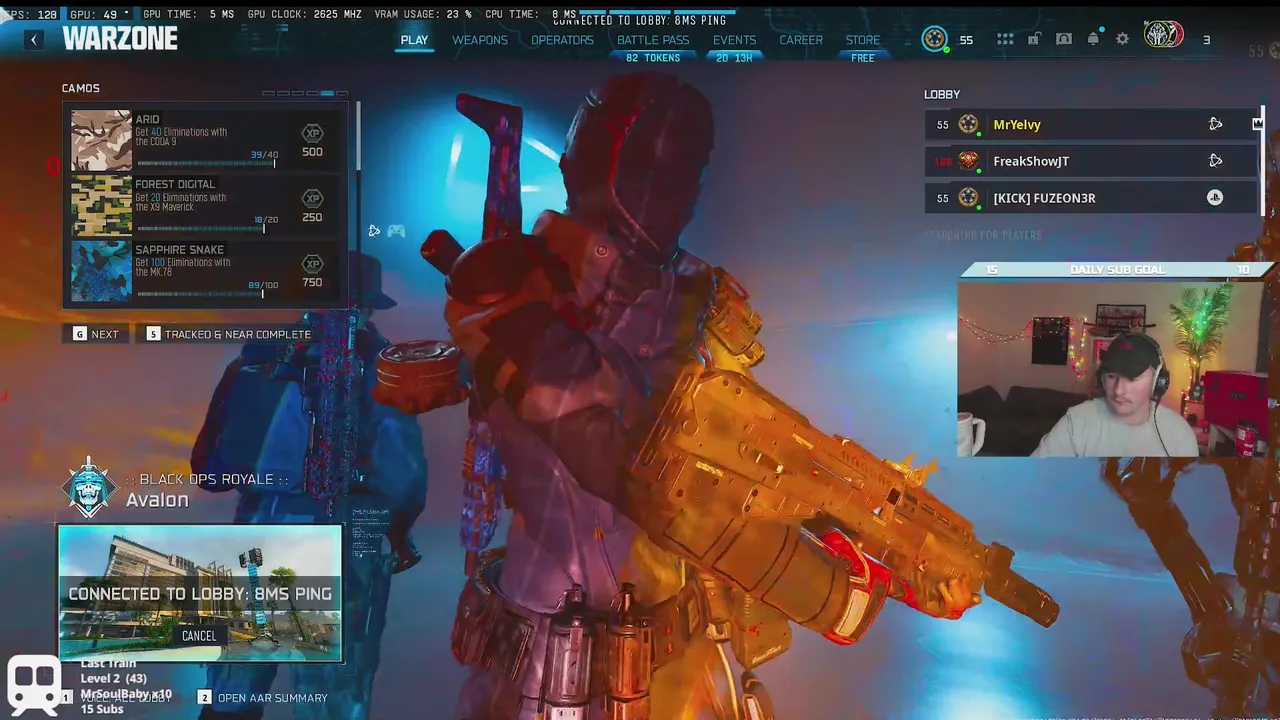
Task: Click the FREE label under Store
Action: [x=863, y=58]
